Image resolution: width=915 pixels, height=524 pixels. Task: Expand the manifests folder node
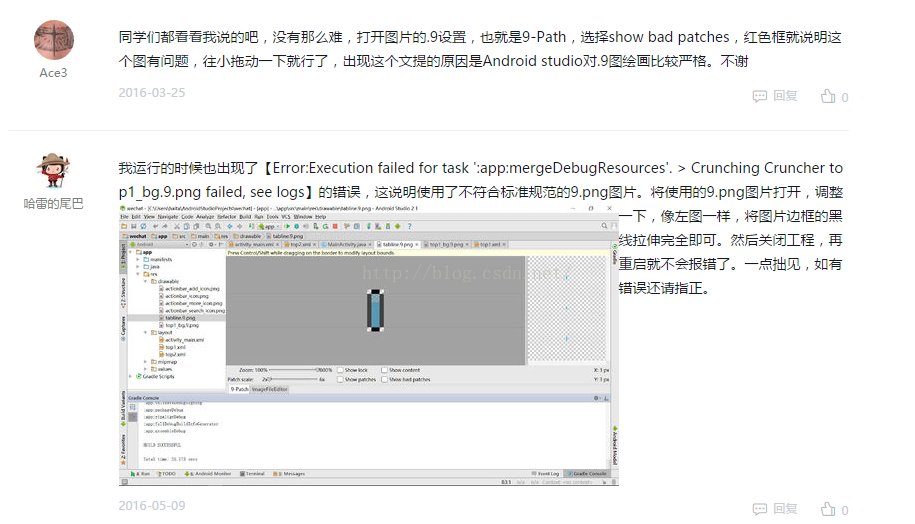pyautogui.click(x=138, y=260)
